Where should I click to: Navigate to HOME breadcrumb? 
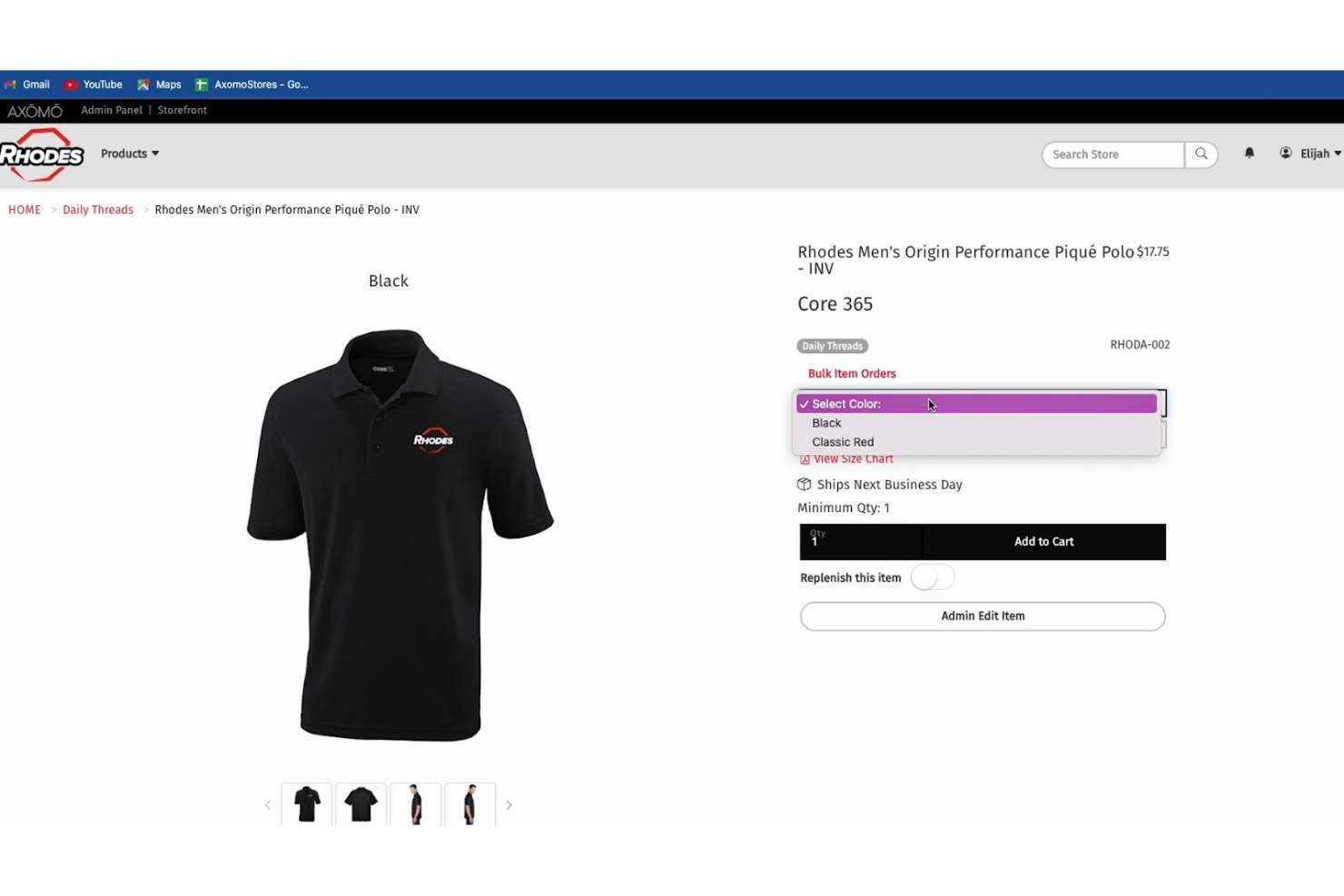click(x=25, y=210)
